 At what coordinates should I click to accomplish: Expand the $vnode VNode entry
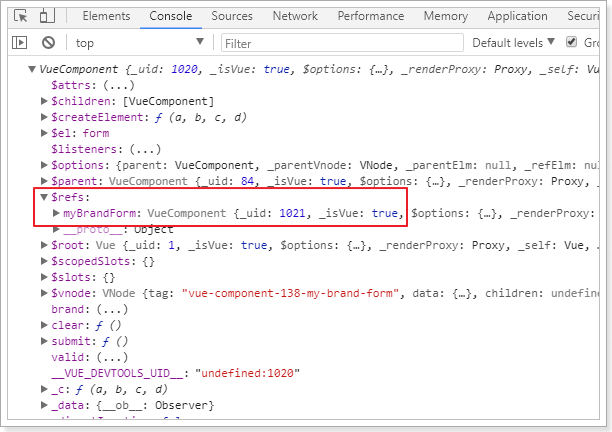44,293
